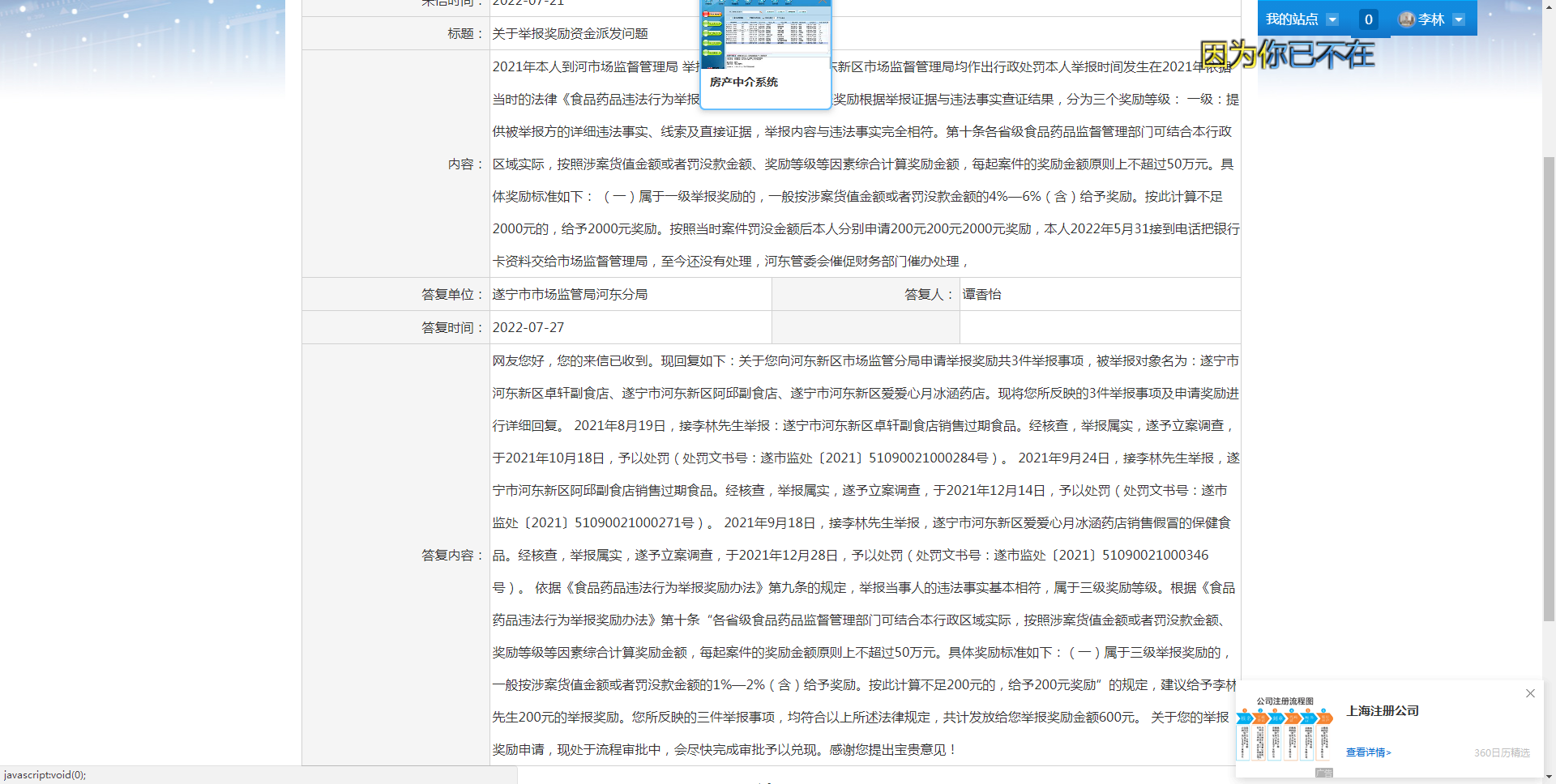Close the 上海注册公司 ad popup
Image resolution: width=1556 pixels, height=784 pixels.
pyautogui.click(x=1530, y=693)
